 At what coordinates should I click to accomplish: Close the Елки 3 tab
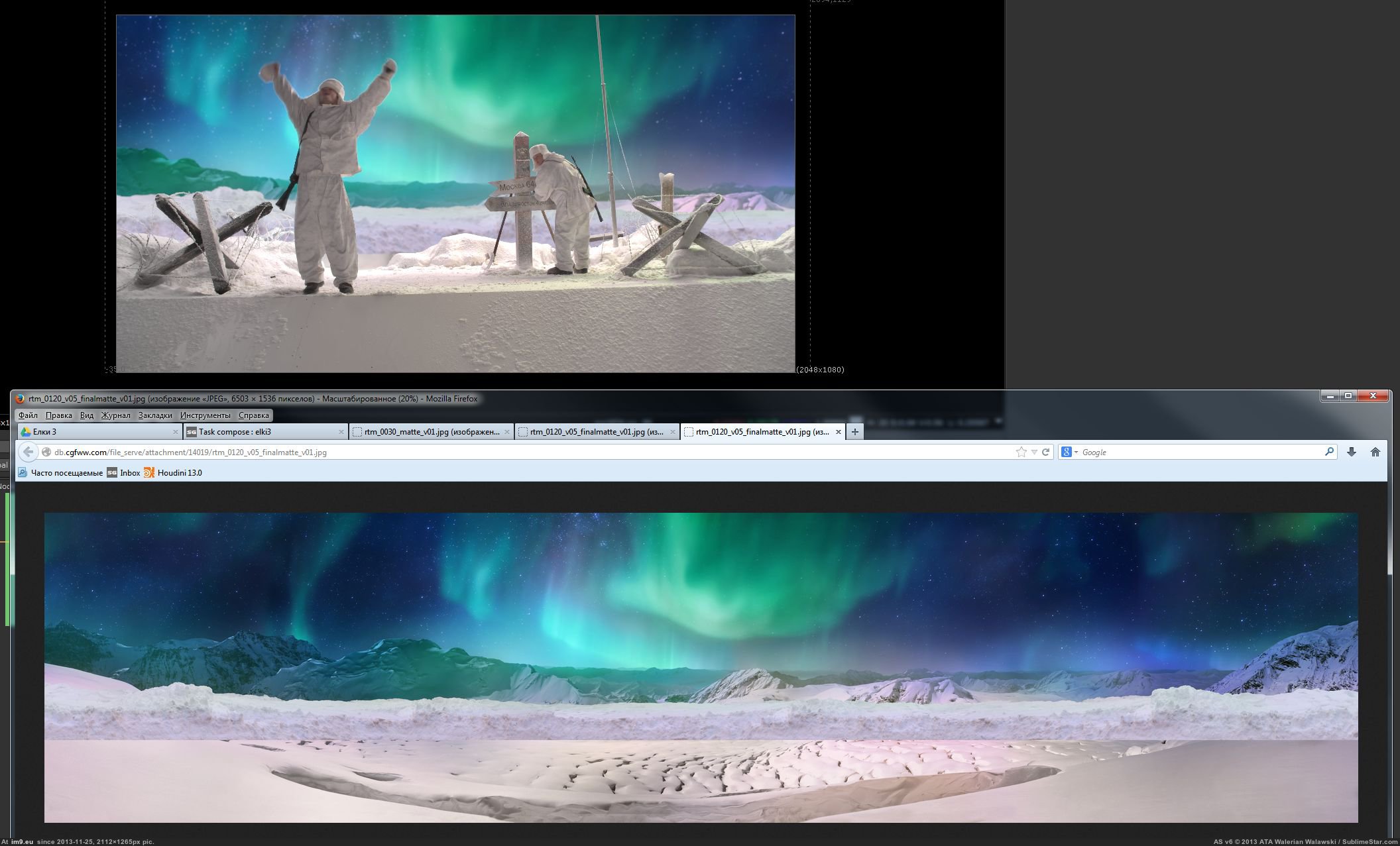click(x=175, y=432)
